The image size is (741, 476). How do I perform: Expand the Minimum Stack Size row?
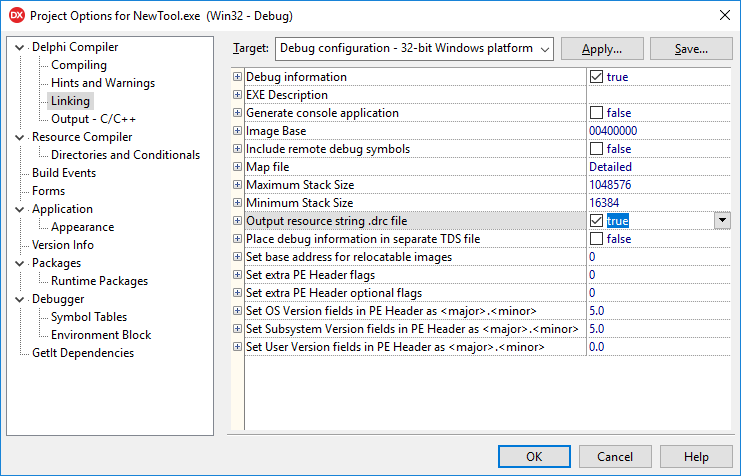click(237, 202)
